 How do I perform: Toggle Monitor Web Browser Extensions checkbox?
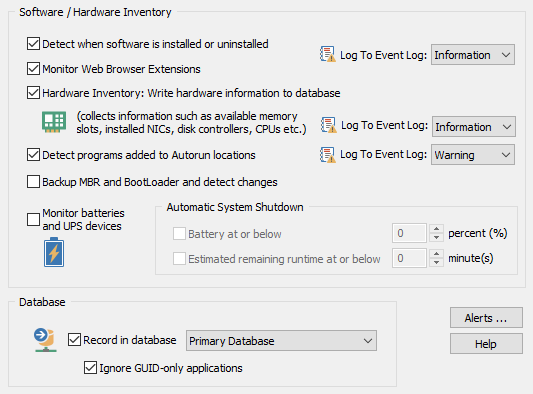coord(33,69)
